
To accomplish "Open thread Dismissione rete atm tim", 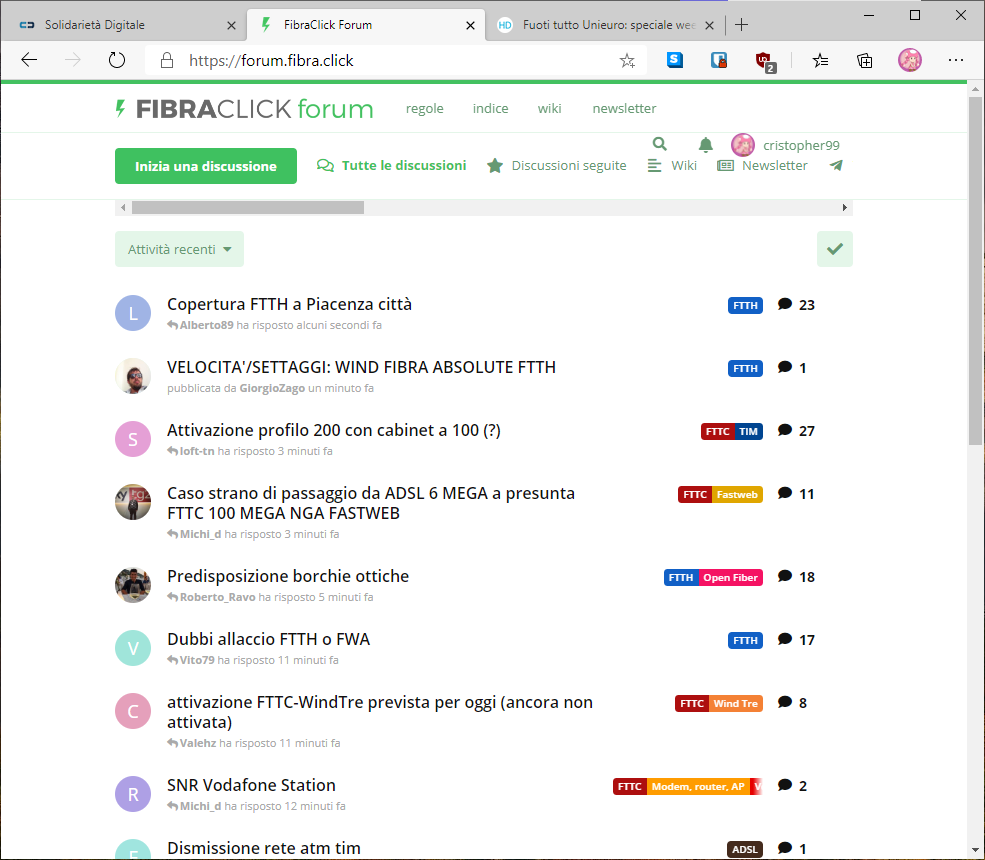I will tap(264, 848).
